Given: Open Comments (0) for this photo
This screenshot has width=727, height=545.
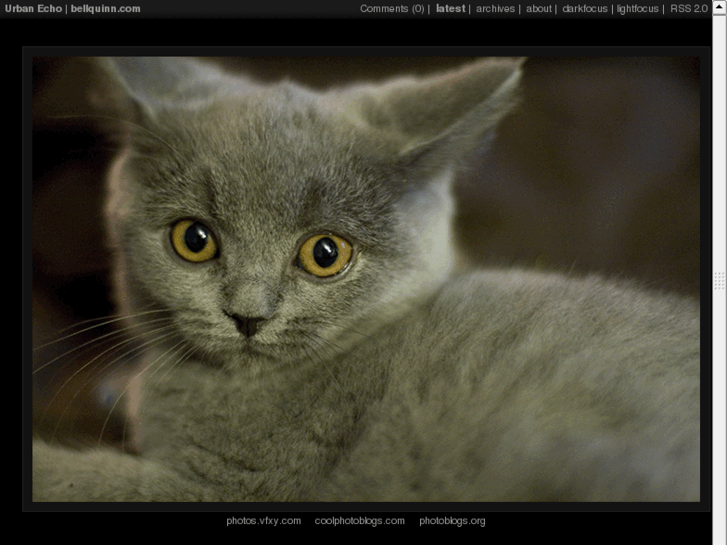Looking at the screenshot, I should [x=391, y=9].
